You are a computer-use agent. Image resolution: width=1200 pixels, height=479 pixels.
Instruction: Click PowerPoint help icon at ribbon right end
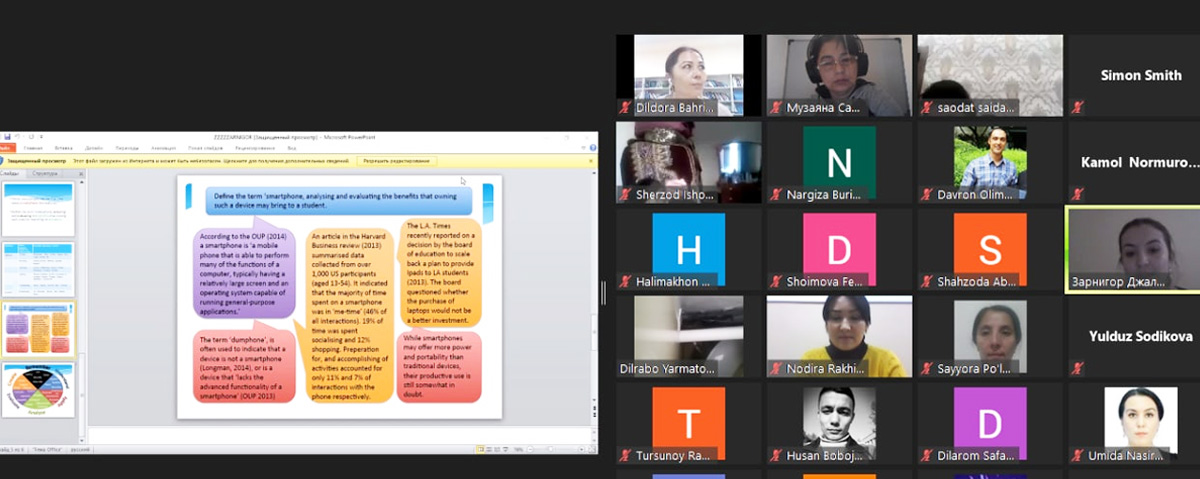coord(592,148)
